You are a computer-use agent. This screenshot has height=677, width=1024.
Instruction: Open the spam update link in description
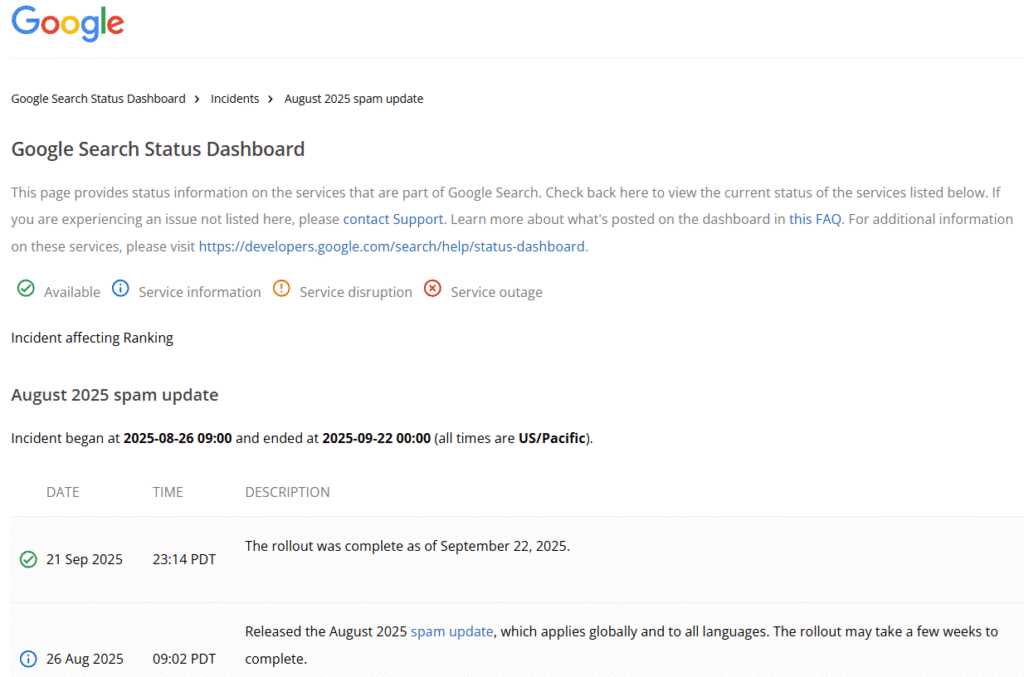coord(452,632)
